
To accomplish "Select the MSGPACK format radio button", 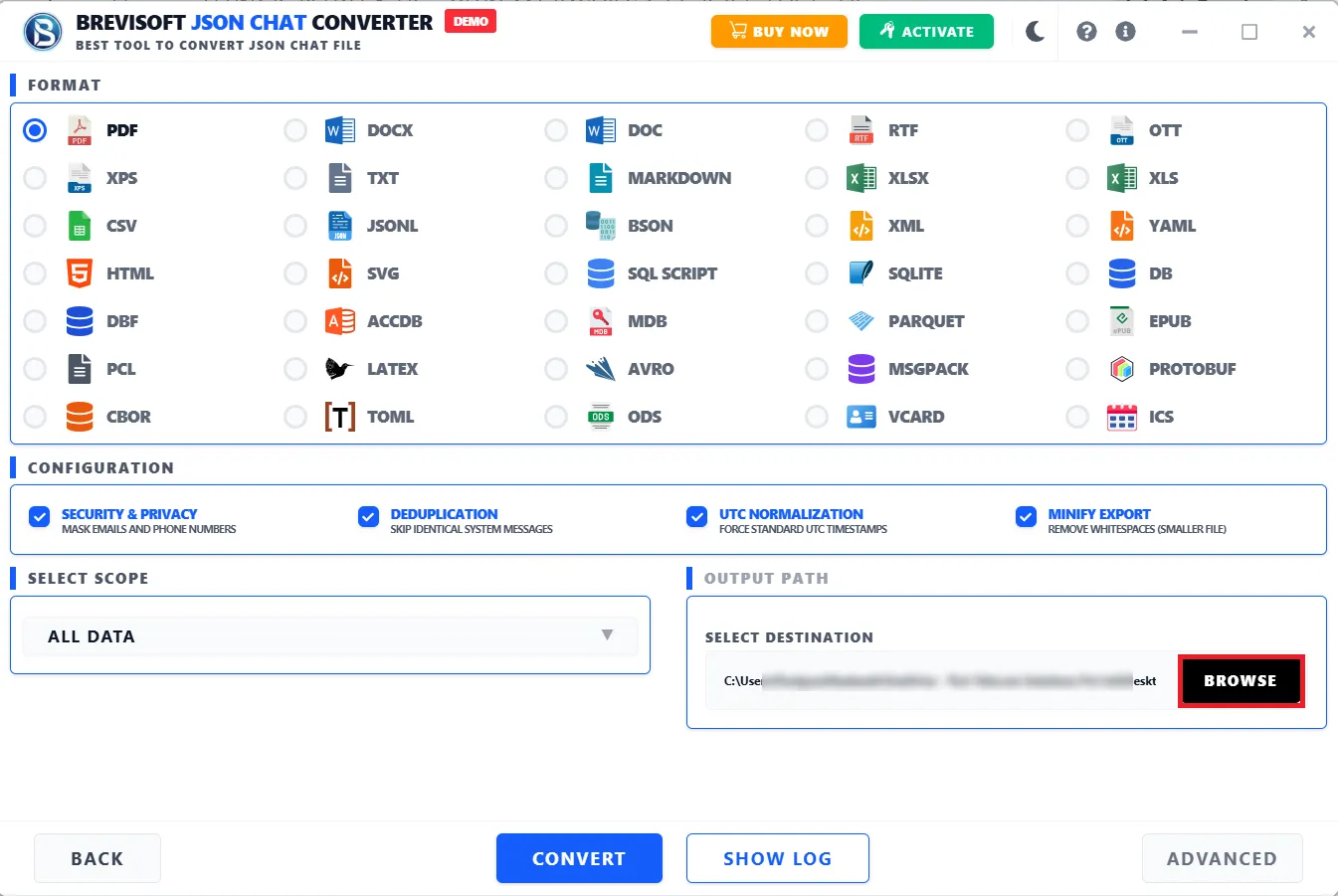I will 817,369.
